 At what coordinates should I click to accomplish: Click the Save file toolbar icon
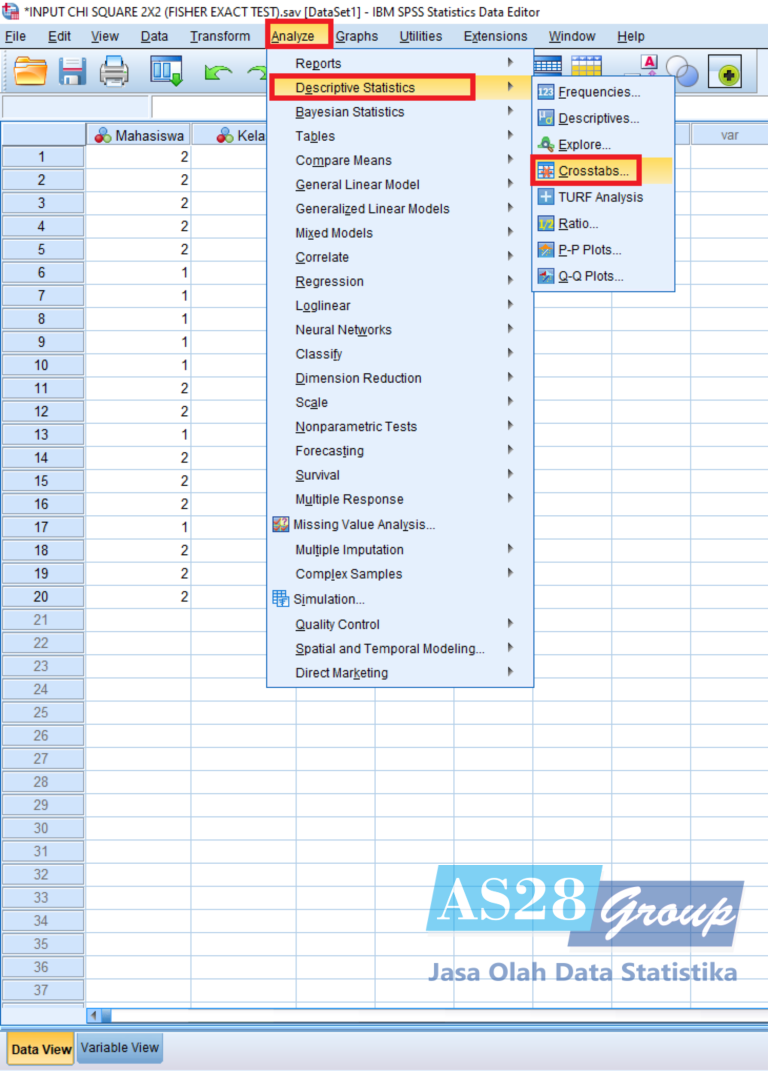[x=73, y=71]
